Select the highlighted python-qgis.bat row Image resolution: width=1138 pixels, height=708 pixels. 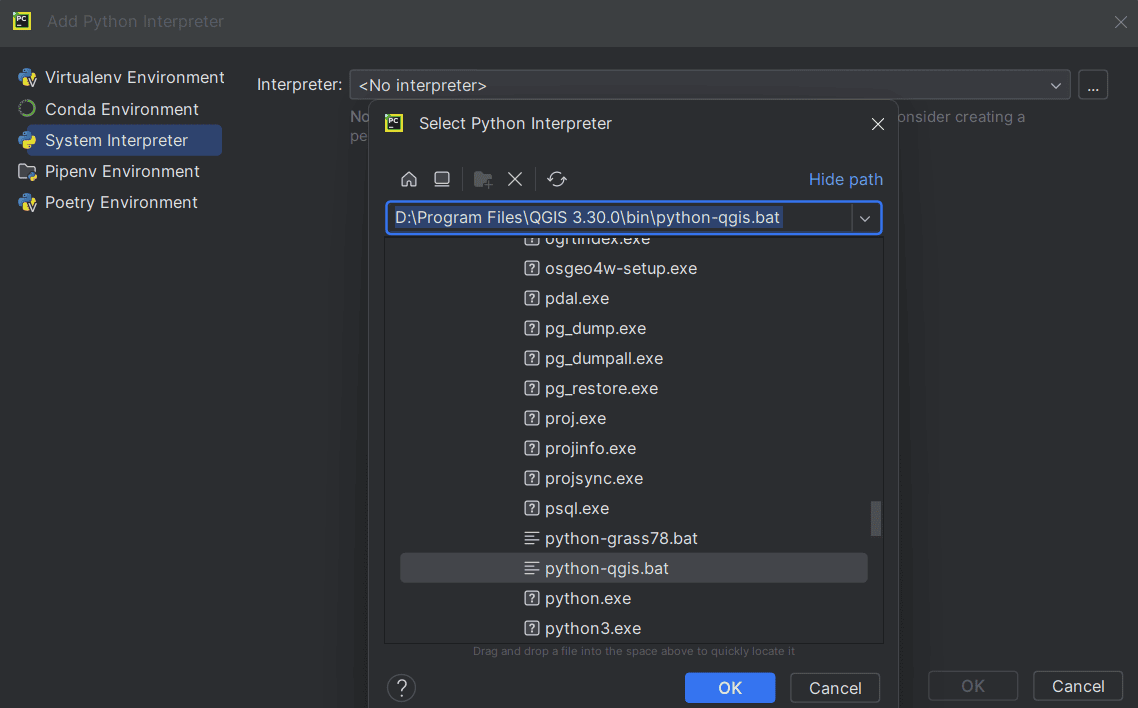(634, 568)
